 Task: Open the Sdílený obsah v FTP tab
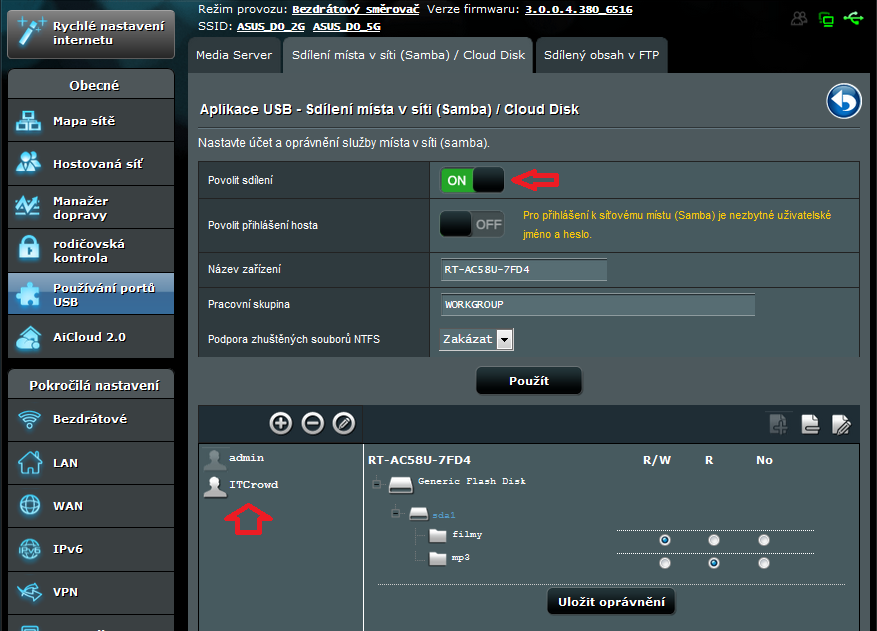click(x=601, y=56)
